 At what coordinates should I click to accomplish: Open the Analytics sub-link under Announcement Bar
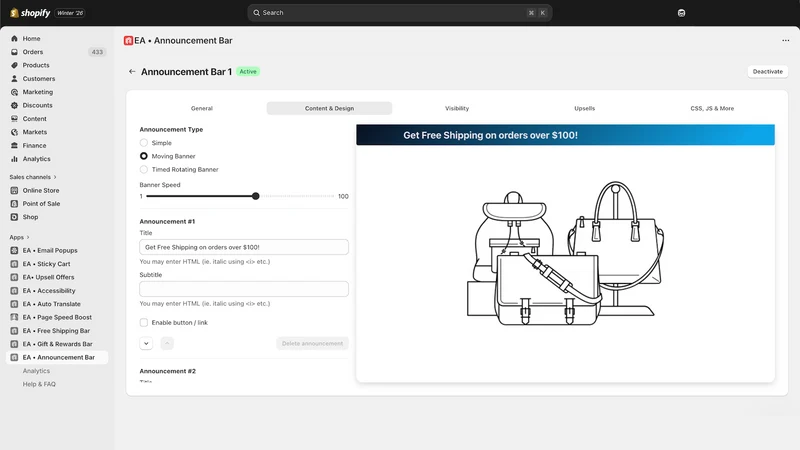click(x=36, y=371)
